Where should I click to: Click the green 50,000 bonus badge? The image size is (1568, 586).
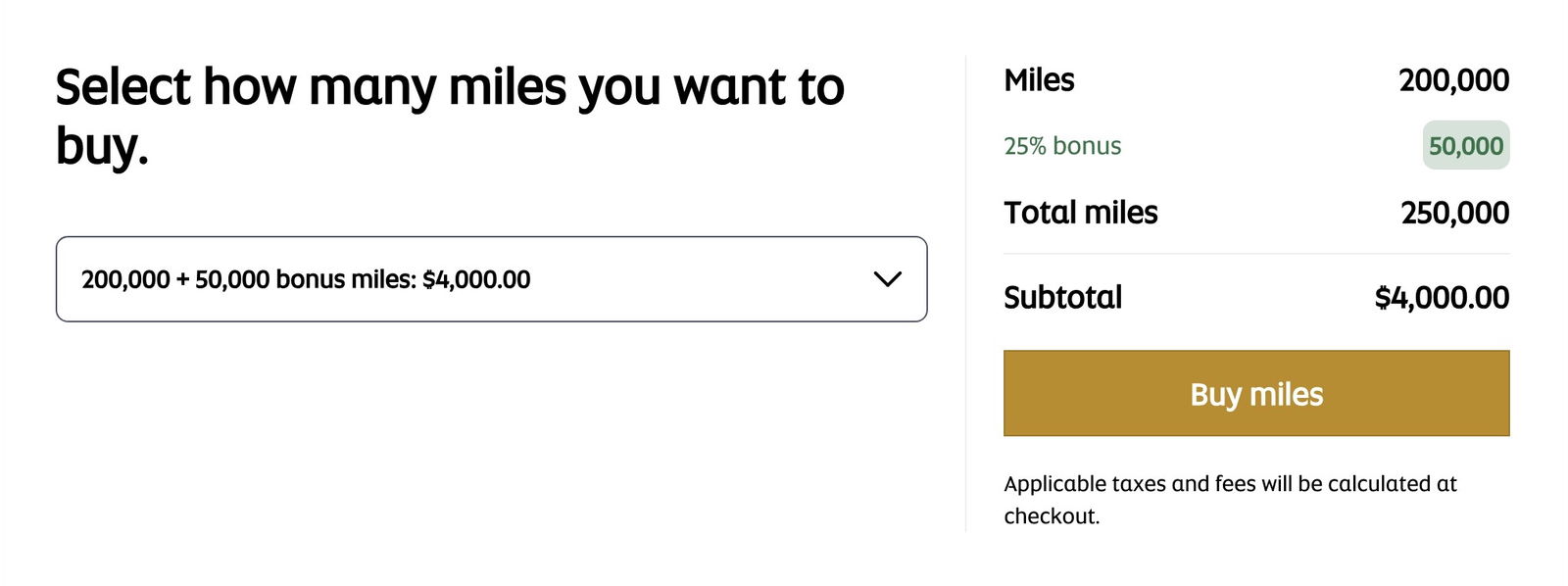[1465, 146]
